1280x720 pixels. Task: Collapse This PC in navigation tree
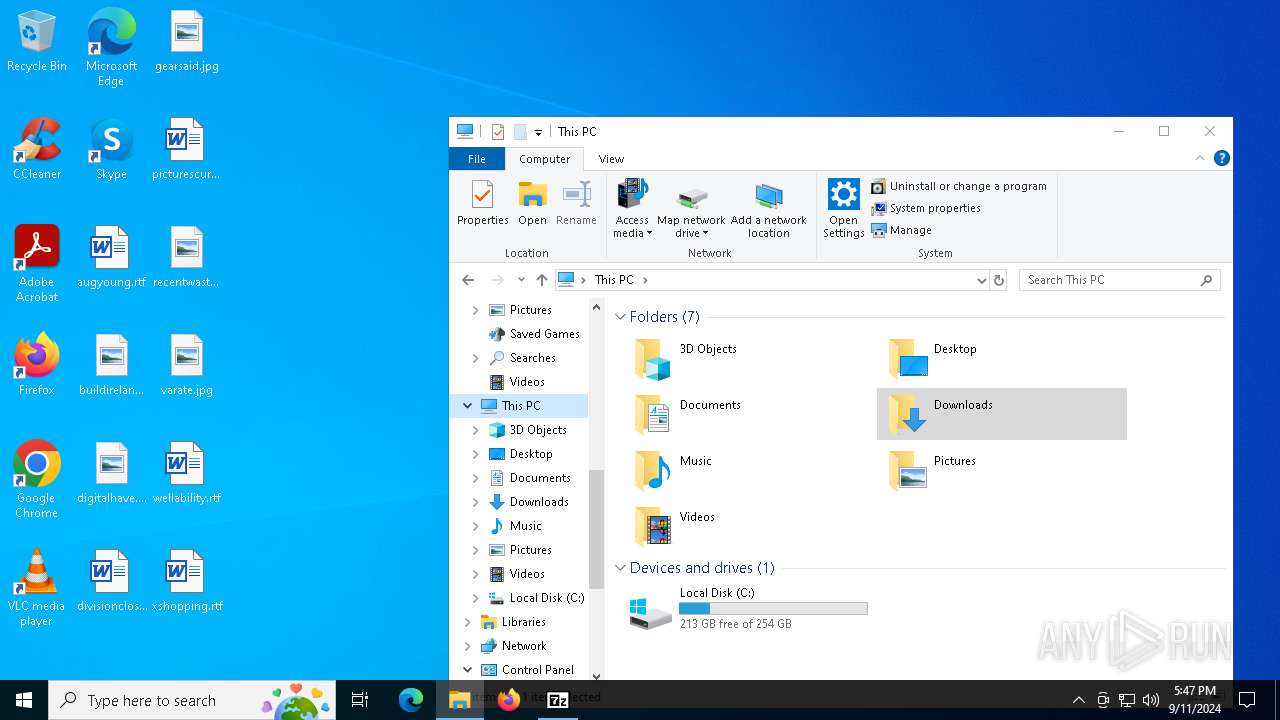point(467,406)
